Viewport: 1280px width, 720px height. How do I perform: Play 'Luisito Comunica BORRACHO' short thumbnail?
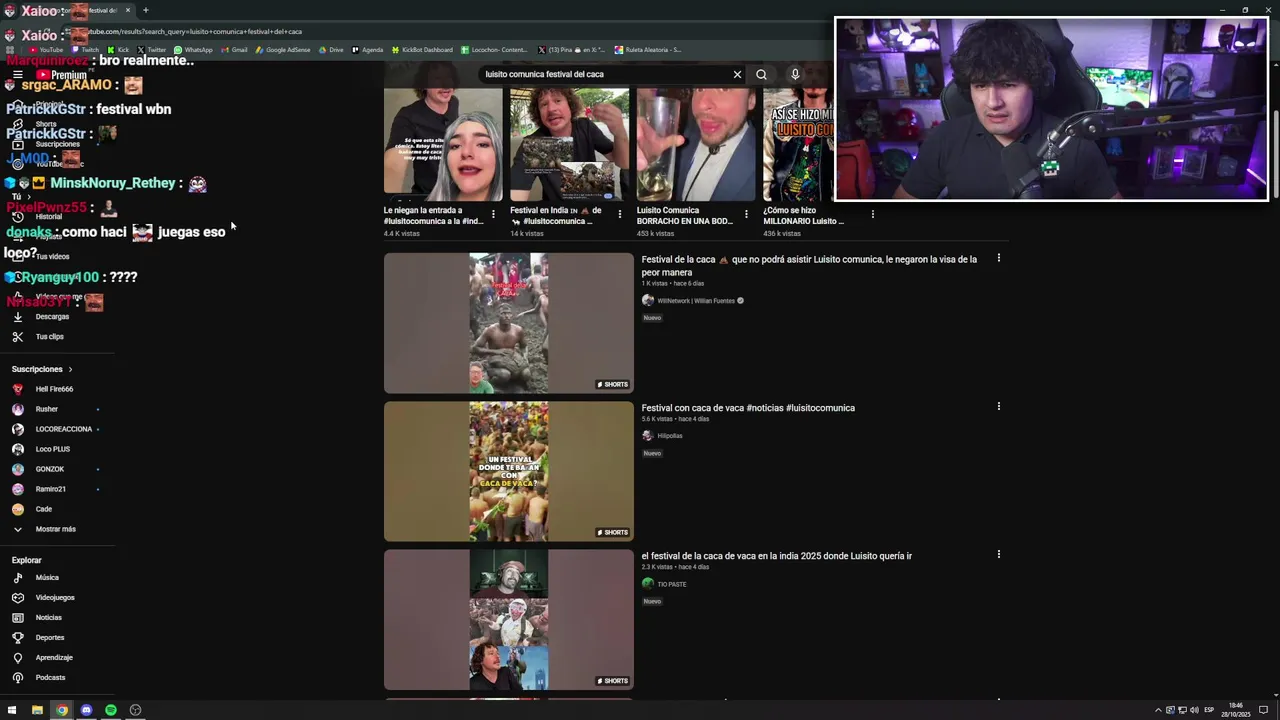(696, 144)
